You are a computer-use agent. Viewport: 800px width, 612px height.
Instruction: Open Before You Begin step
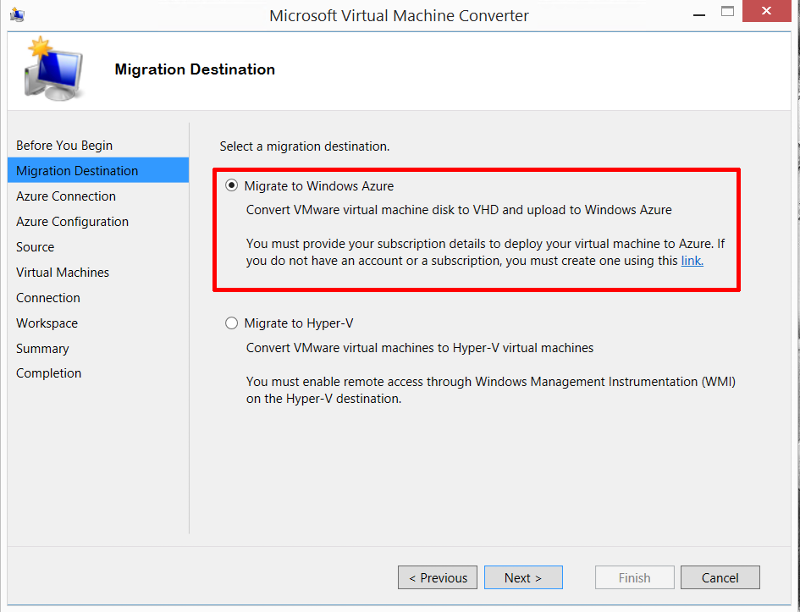pos(64,145)
